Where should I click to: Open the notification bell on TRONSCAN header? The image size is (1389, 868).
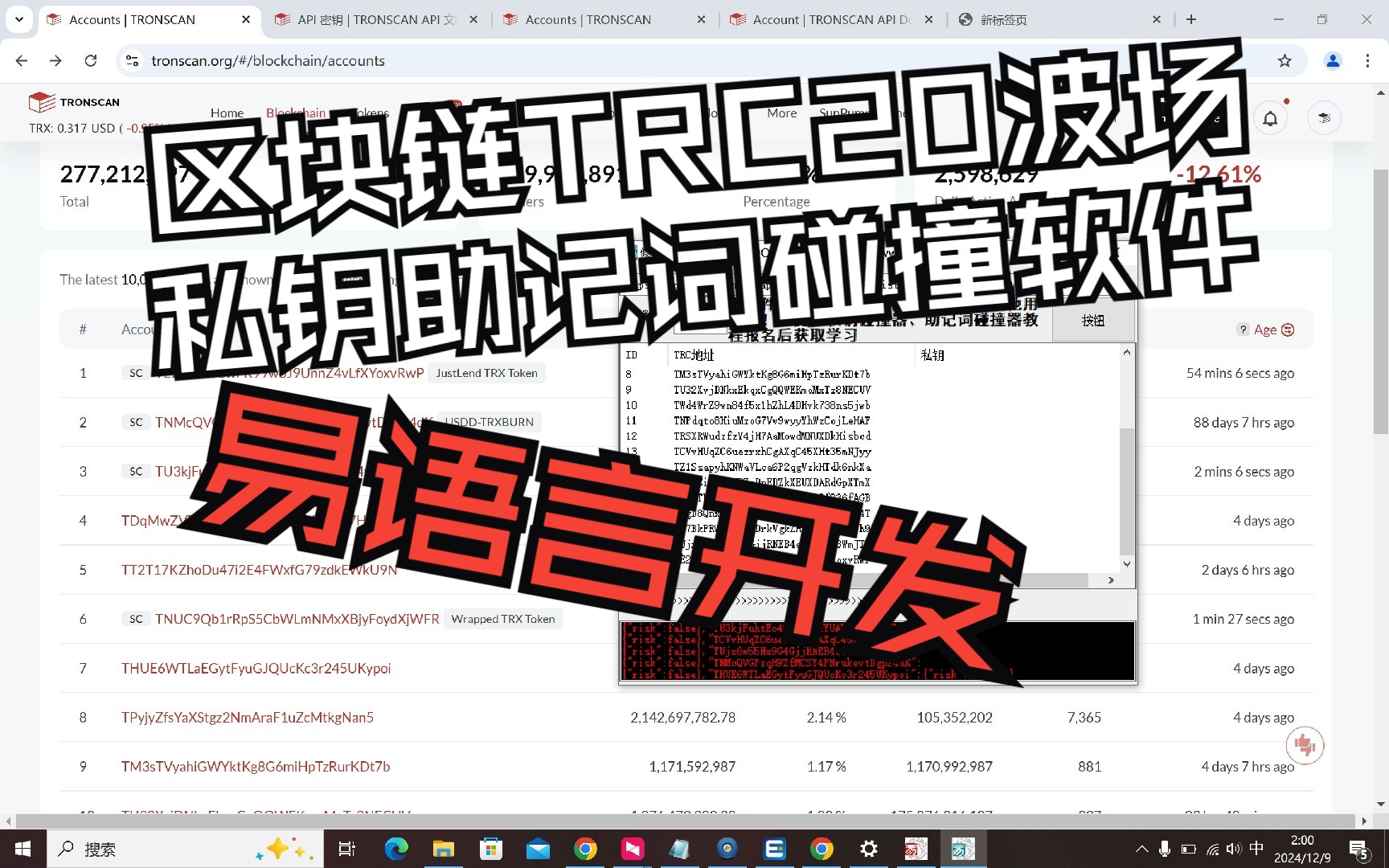tap(1271, 117)
